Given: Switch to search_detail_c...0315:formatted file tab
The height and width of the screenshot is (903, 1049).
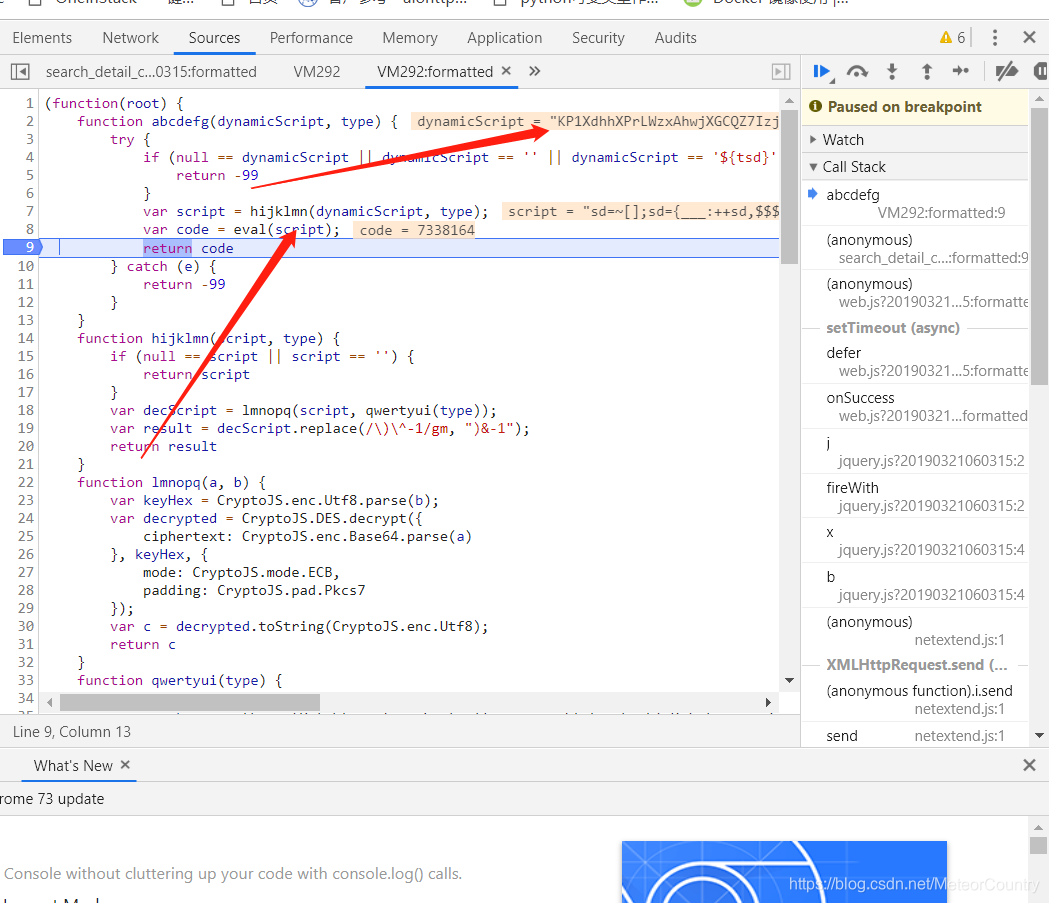Looking at the screenshot, I should 151,72.
